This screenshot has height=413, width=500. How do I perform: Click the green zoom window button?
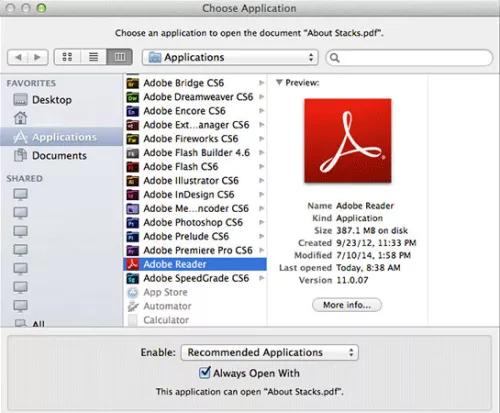point(41,8)
